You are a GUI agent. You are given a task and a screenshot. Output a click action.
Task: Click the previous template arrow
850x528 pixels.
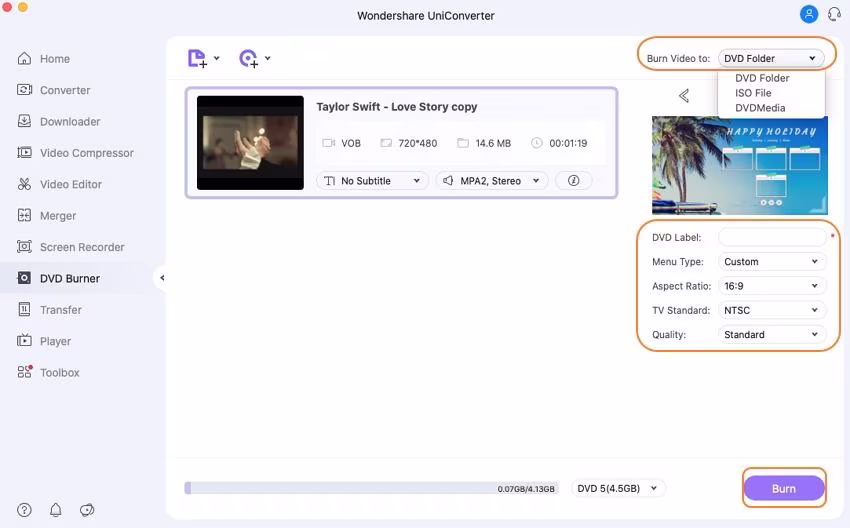pos(684,96)
